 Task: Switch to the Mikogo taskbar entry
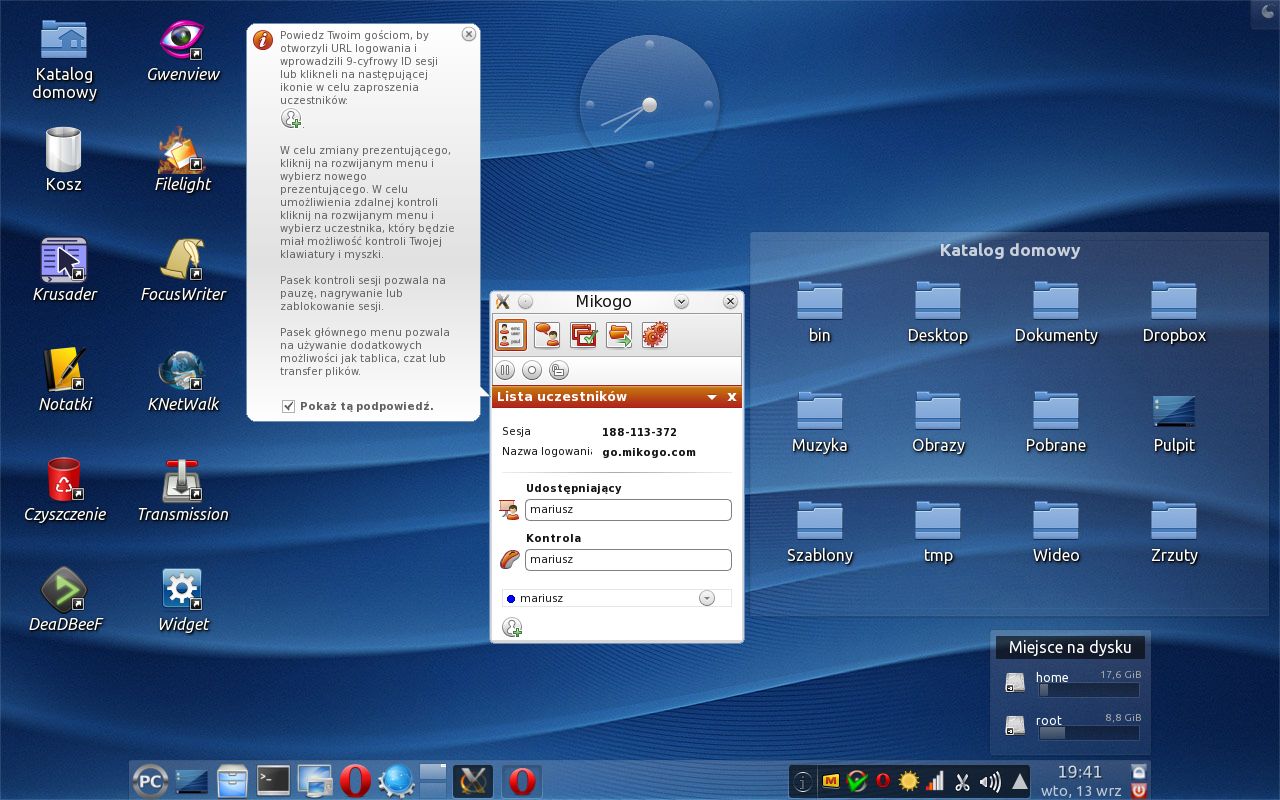click(473, 780)
